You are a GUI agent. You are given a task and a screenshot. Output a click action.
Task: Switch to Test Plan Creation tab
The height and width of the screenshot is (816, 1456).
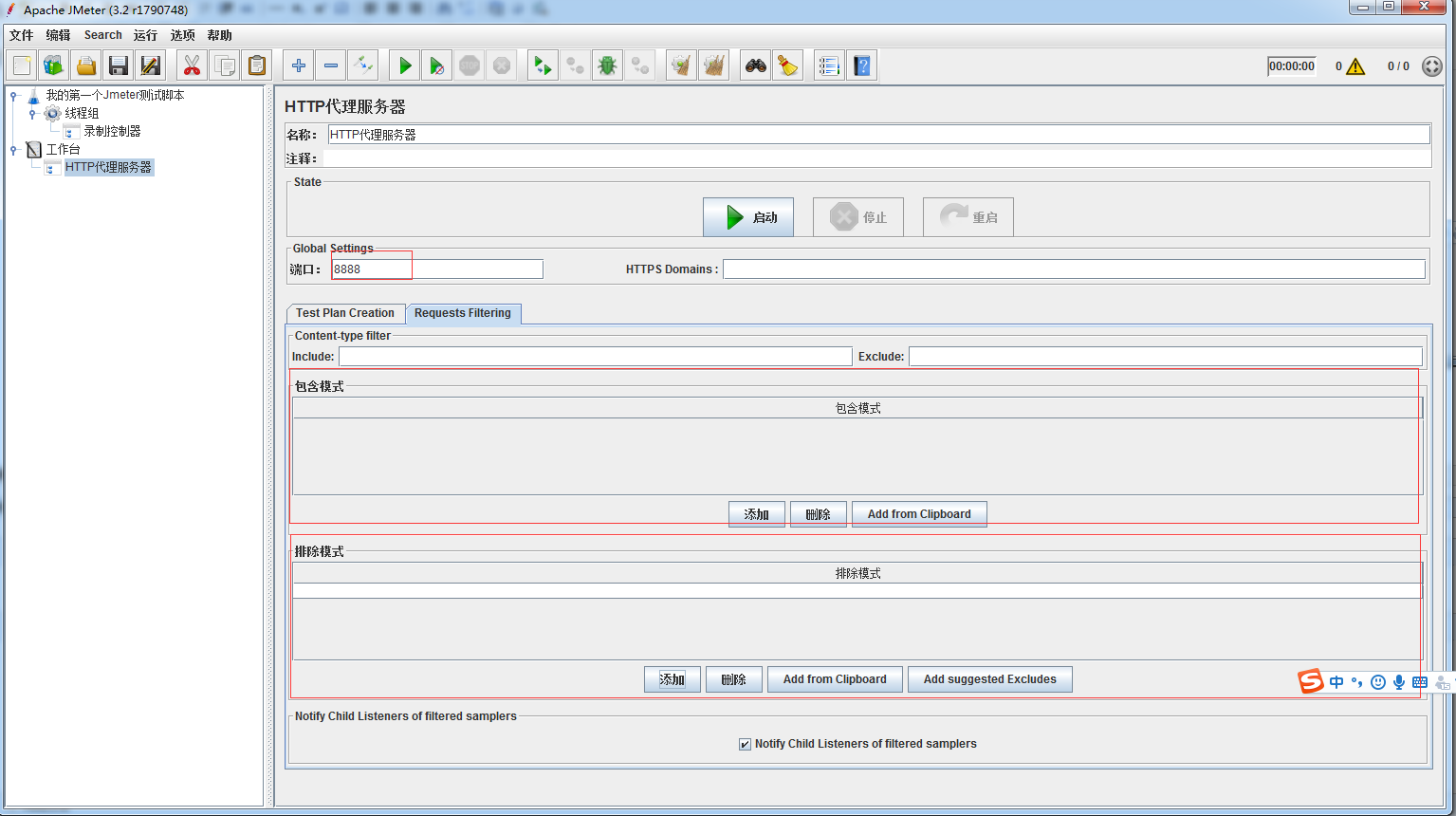coord(345,313)
